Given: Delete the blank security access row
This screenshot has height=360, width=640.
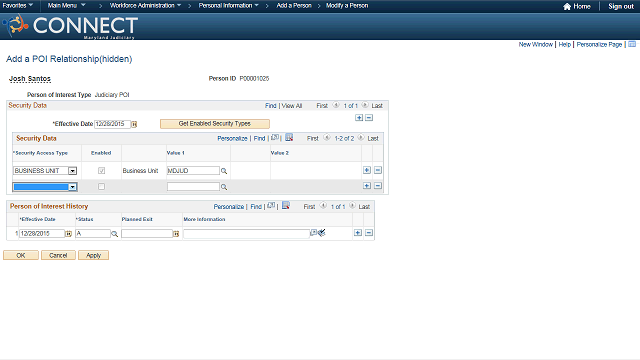Looking at the screenshot, I should coord(378,186).
